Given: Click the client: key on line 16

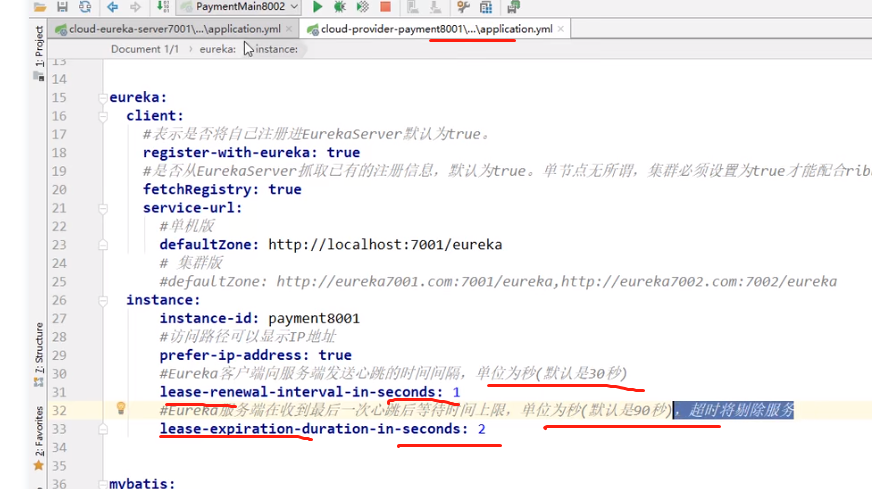Looking at the screenshot, I should point(155,116).
